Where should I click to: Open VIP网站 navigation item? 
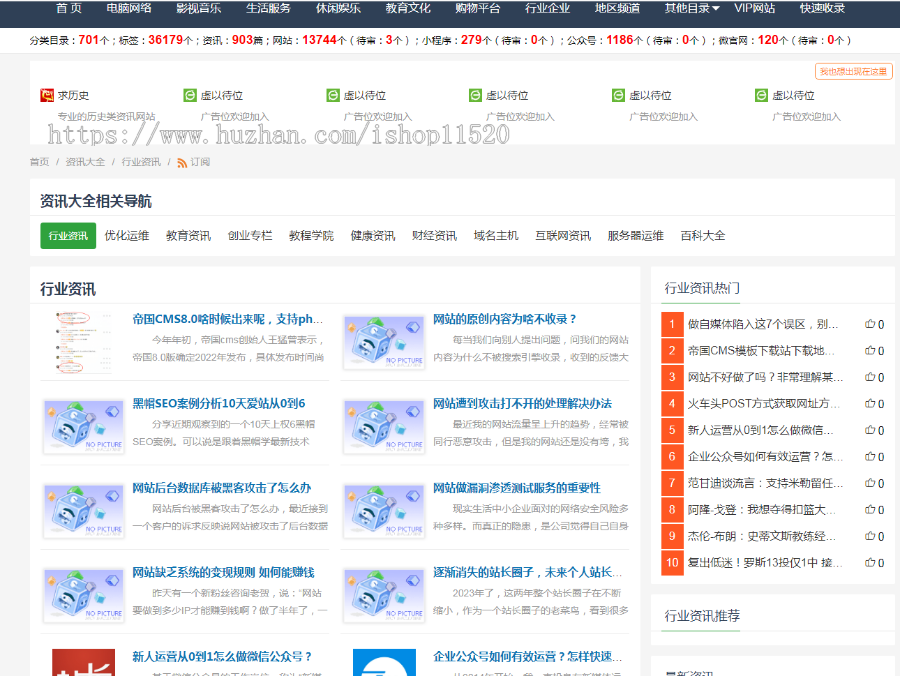click(755, 9)
